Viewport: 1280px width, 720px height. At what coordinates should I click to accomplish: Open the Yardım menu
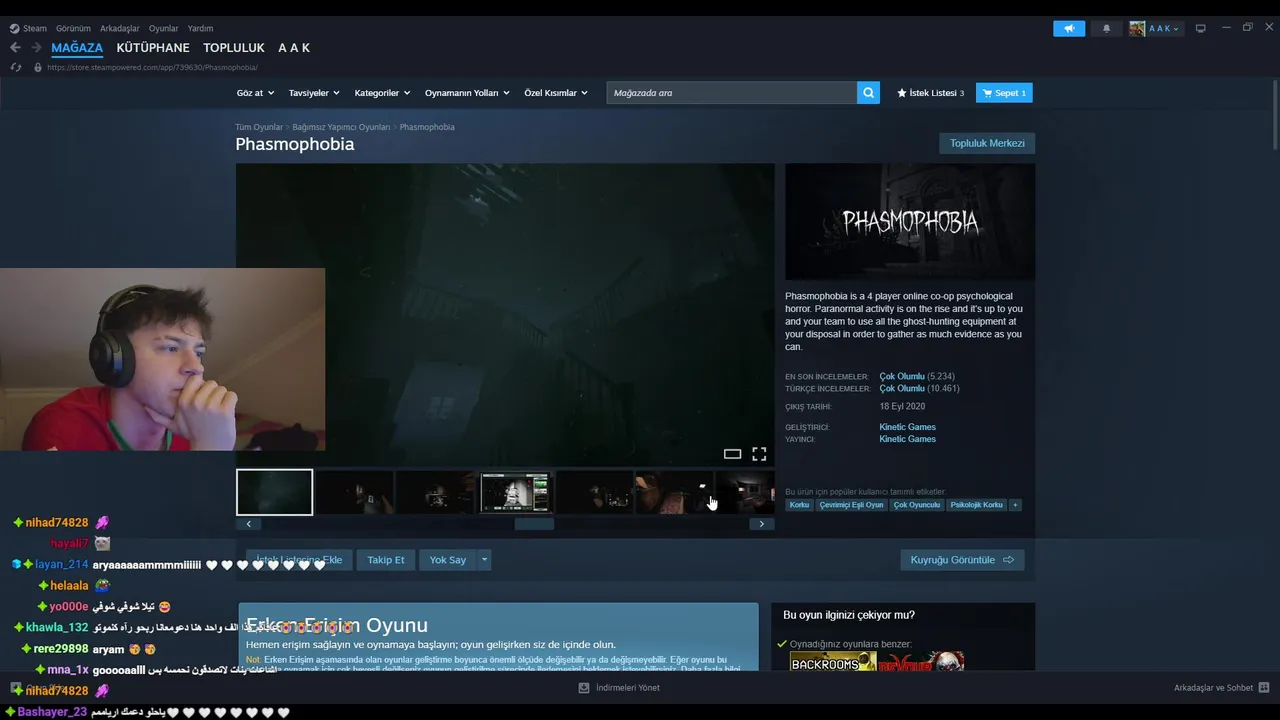(200, 28)
